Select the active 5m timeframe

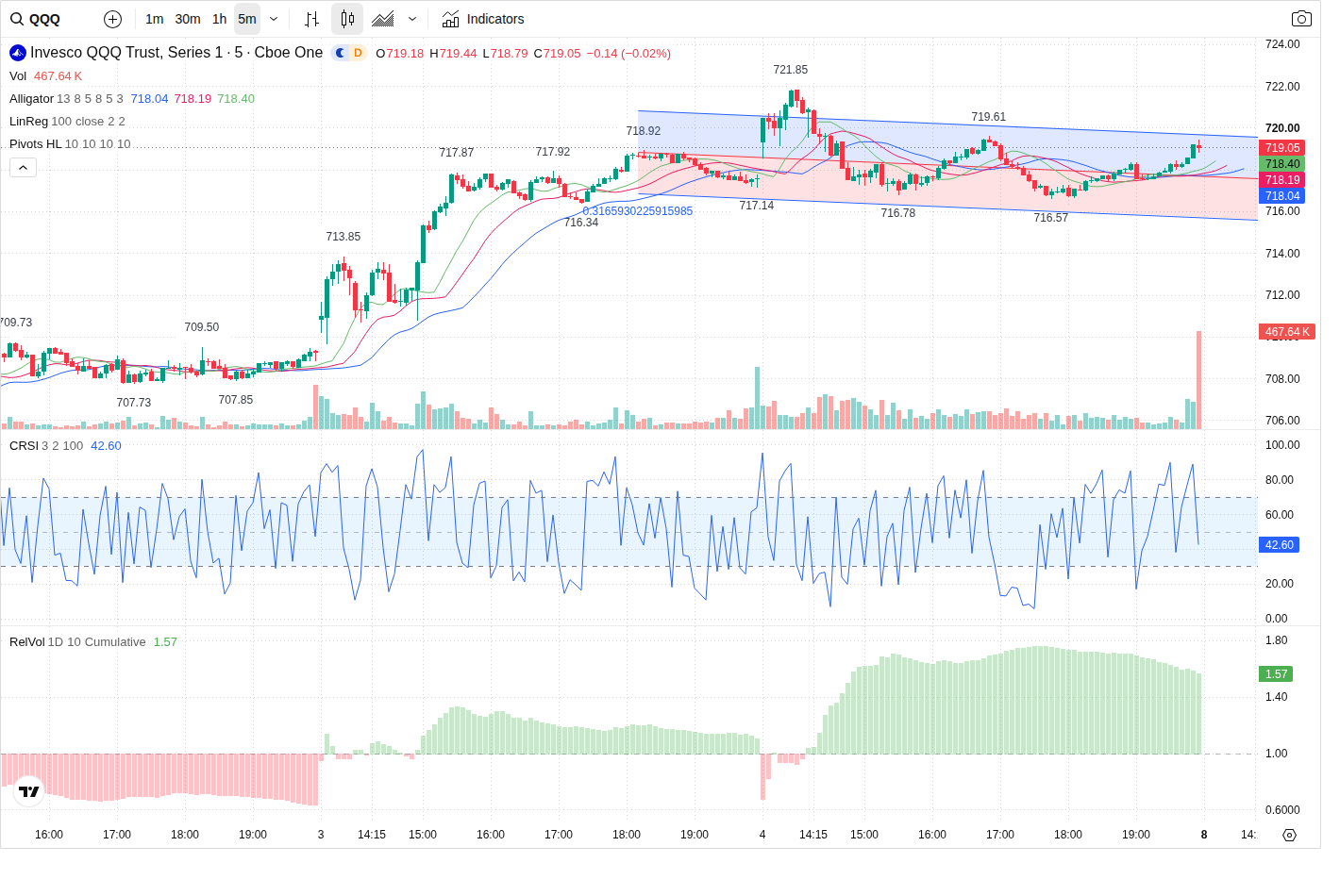[x=247, y=19]
